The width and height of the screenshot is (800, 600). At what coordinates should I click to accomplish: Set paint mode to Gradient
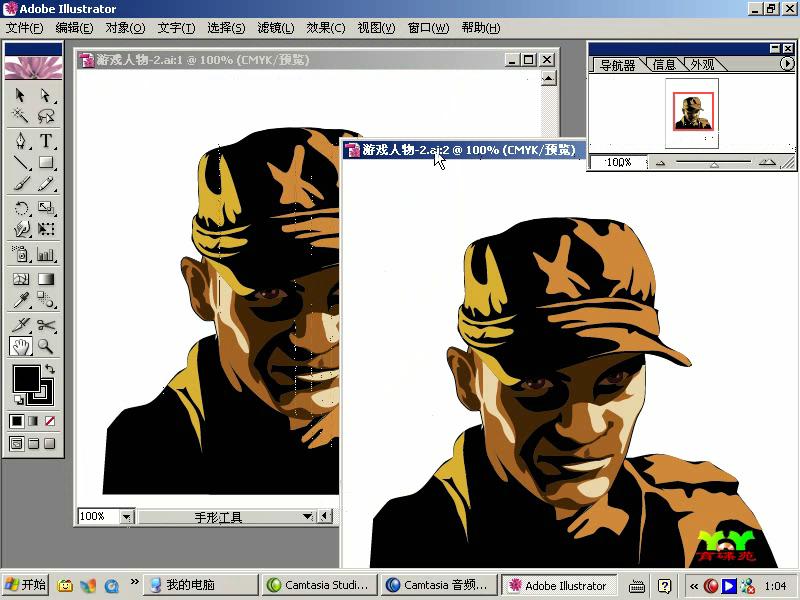coord(33,421)
